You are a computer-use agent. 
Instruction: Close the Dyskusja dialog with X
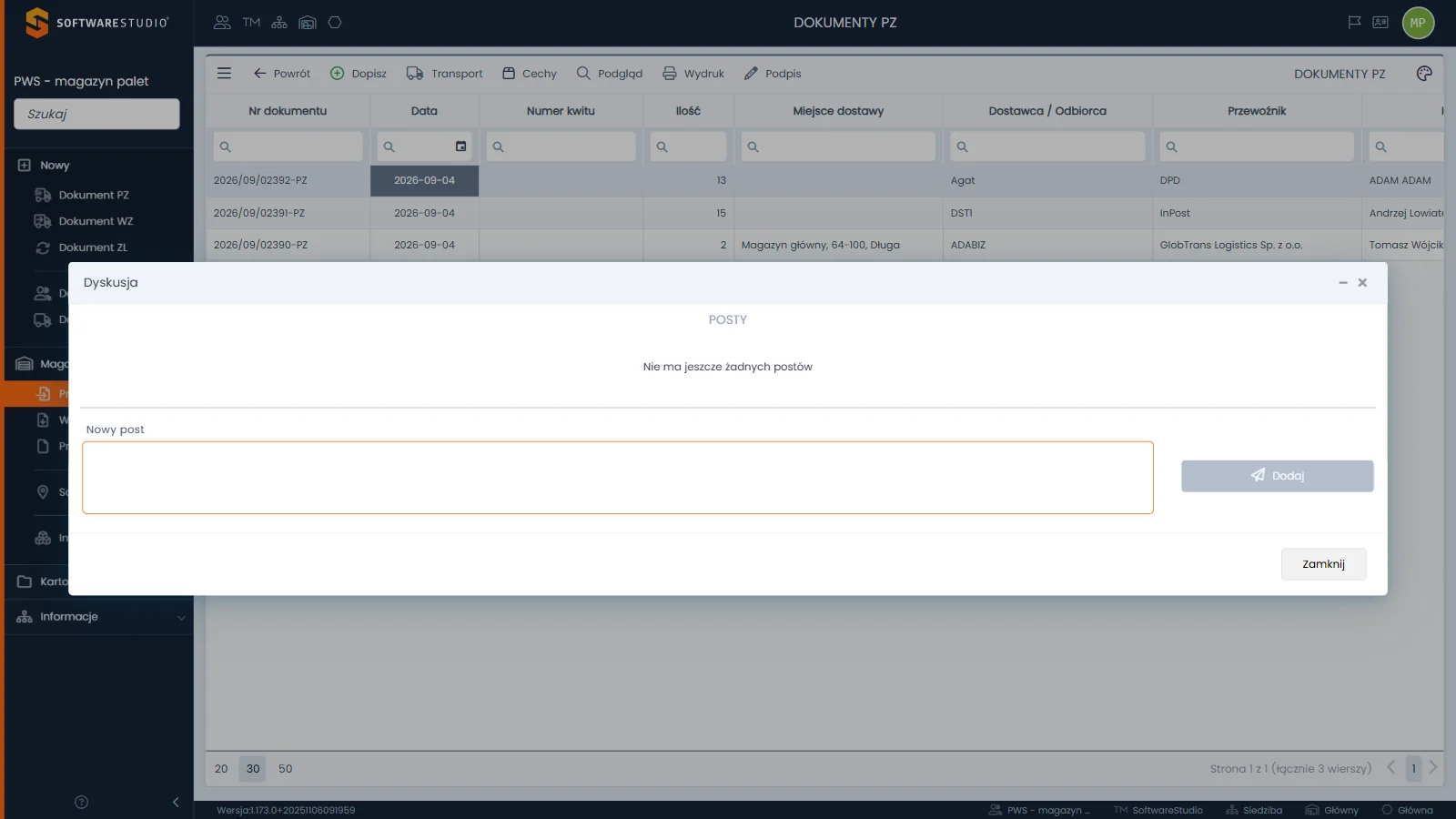click(x=1362, y=283)
